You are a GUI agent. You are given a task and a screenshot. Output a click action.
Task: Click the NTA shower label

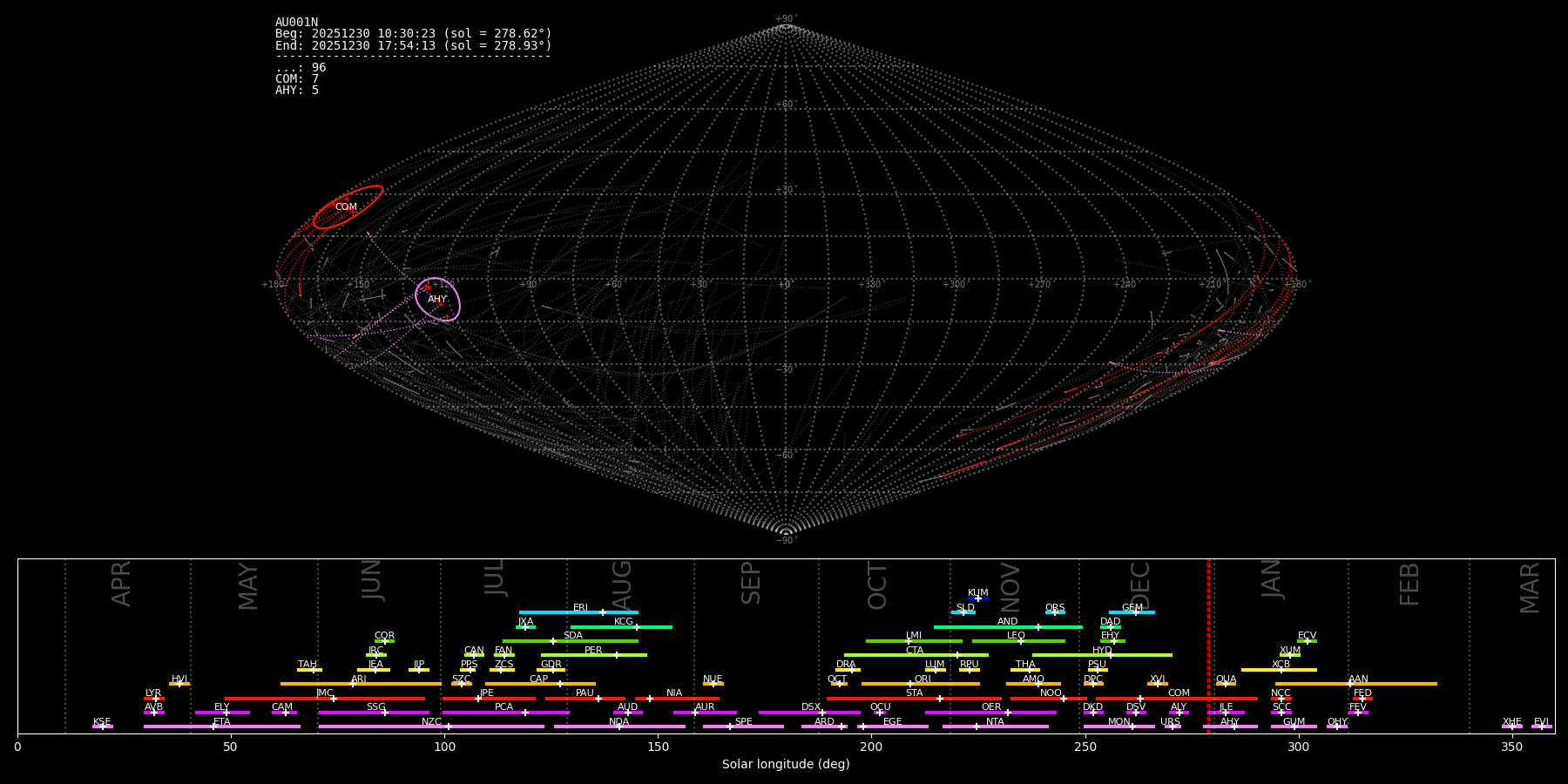click(995, 722)
